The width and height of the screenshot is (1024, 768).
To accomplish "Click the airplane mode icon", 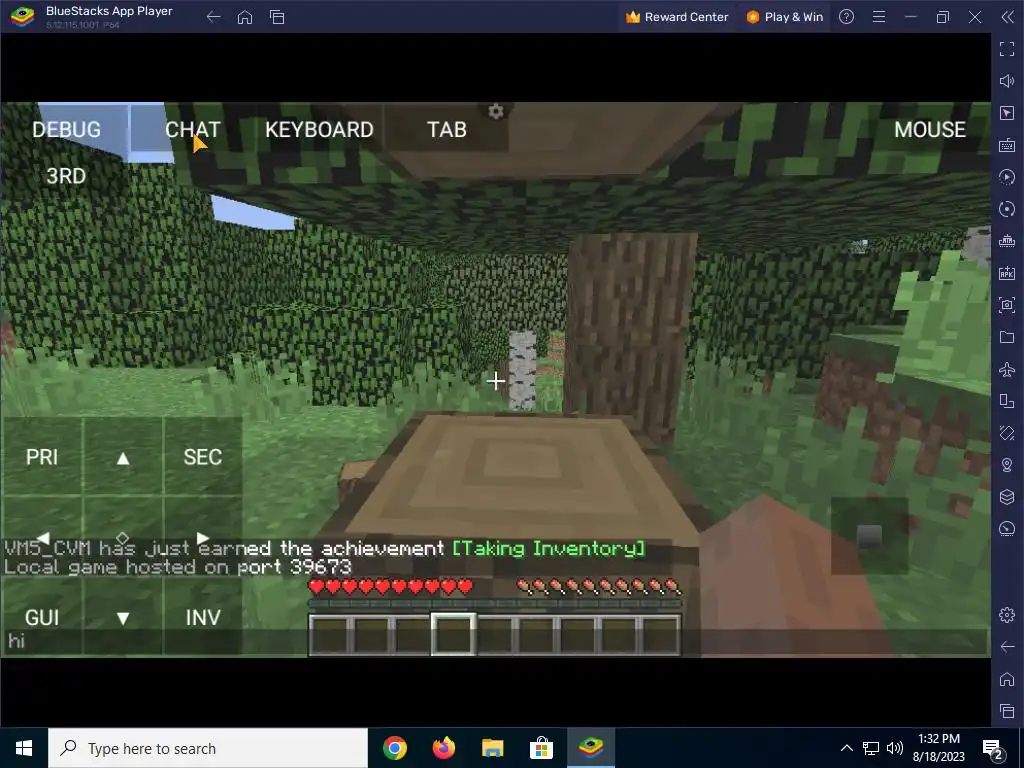I will pyautogui.click(x=1006, y=369).
